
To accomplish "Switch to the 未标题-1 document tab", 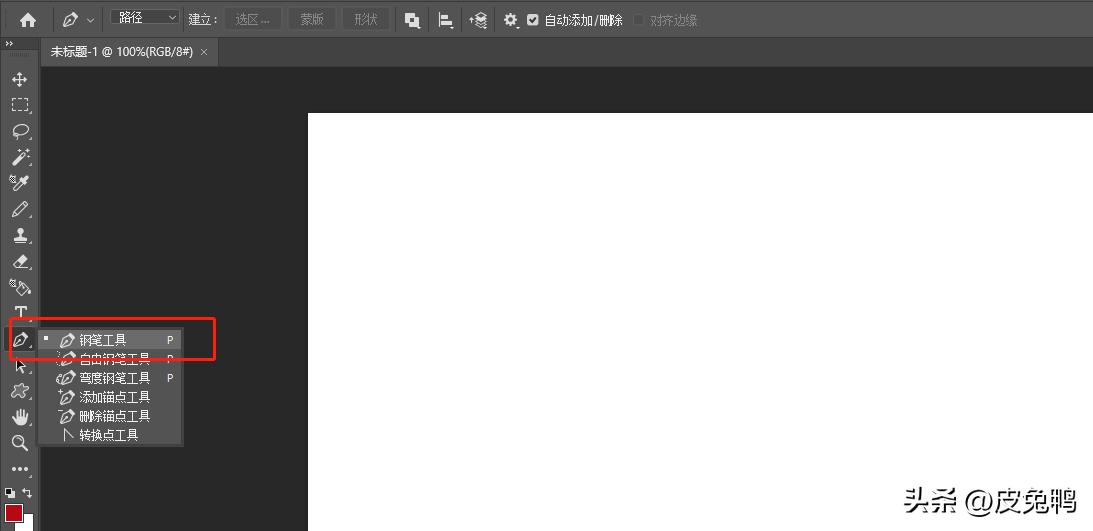I will pos(121,52).
